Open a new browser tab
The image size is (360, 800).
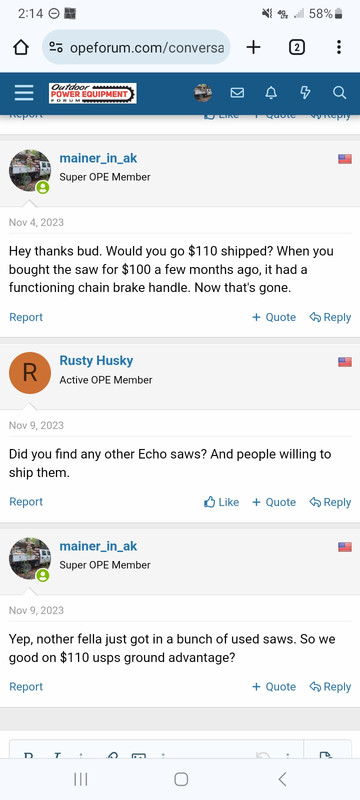click(253, 47)
